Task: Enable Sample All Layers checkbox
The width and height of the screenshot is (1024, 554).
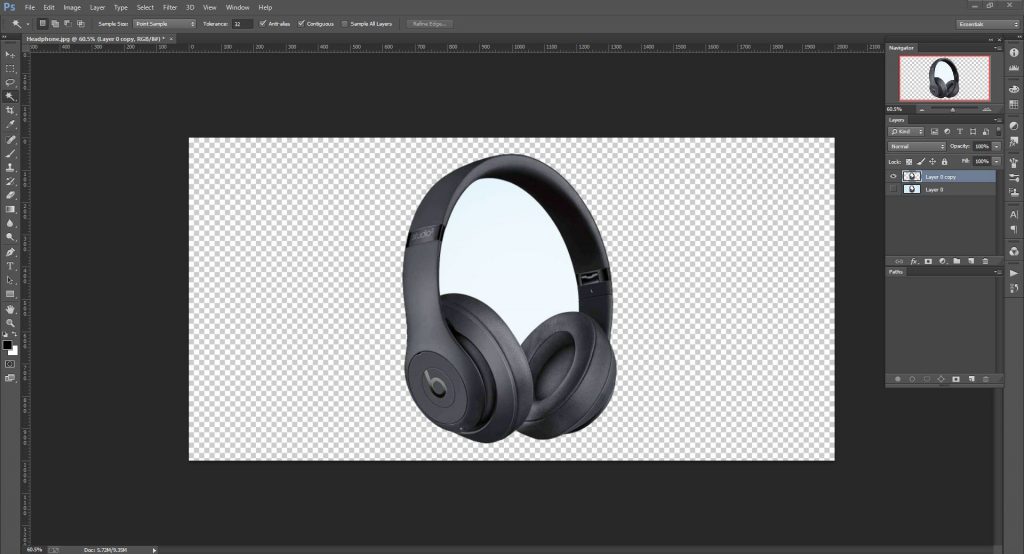Action: pyautogui.click(x=345, y=24)
